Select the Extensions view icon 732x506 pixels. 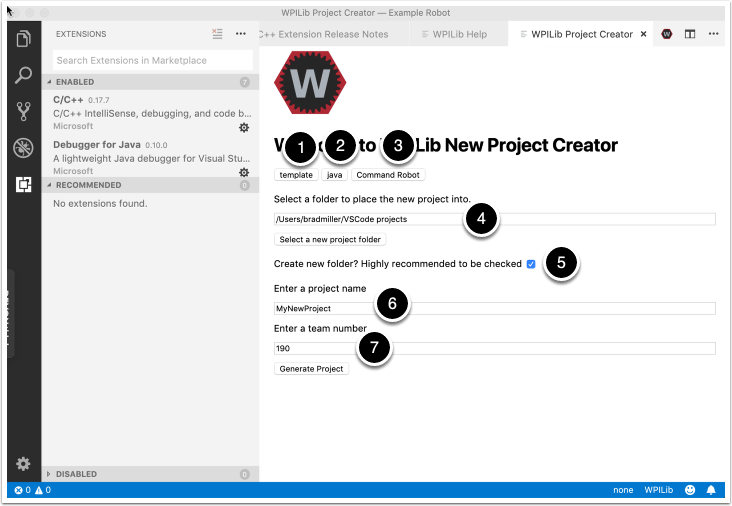point(24,184)
